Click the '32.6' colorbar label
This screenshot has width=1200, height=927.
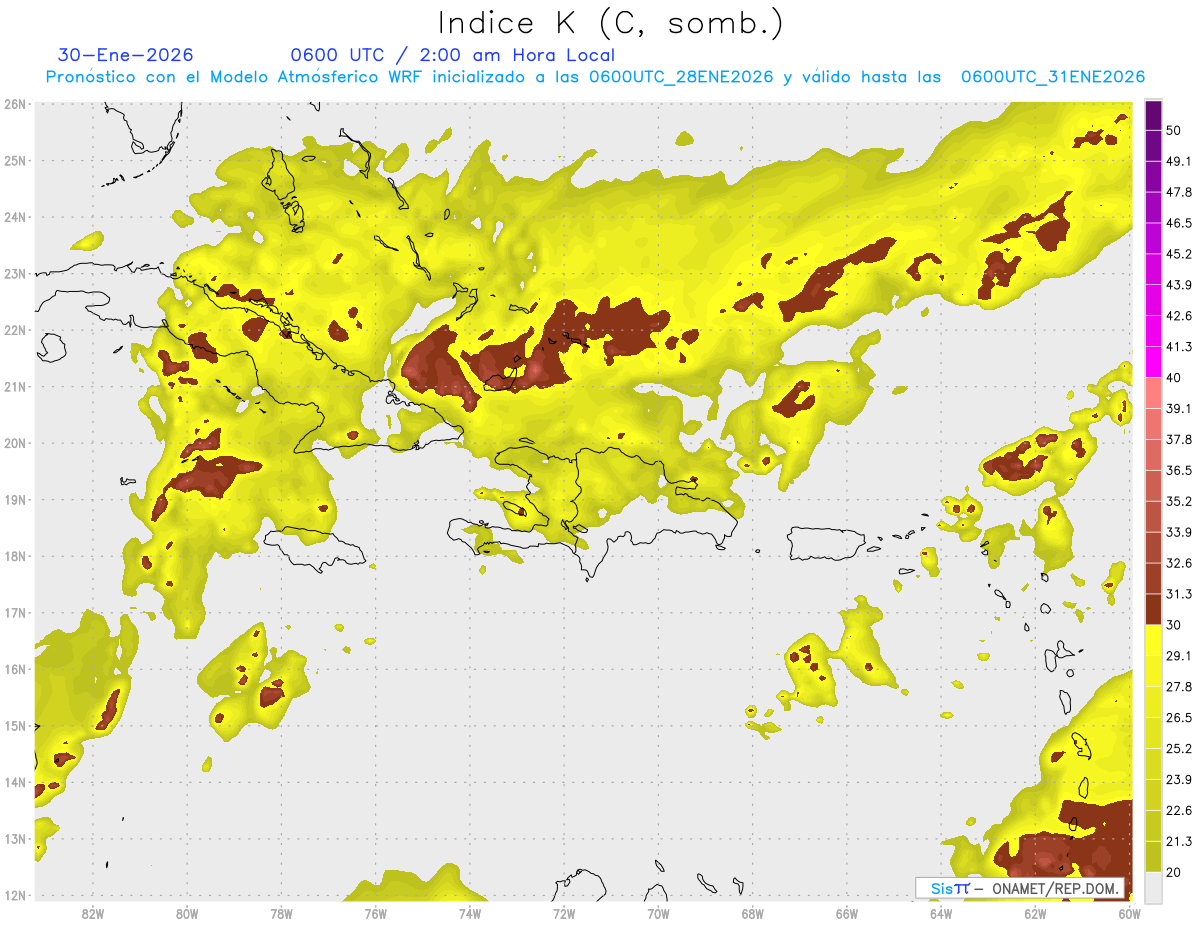(x=1179, y=563)
